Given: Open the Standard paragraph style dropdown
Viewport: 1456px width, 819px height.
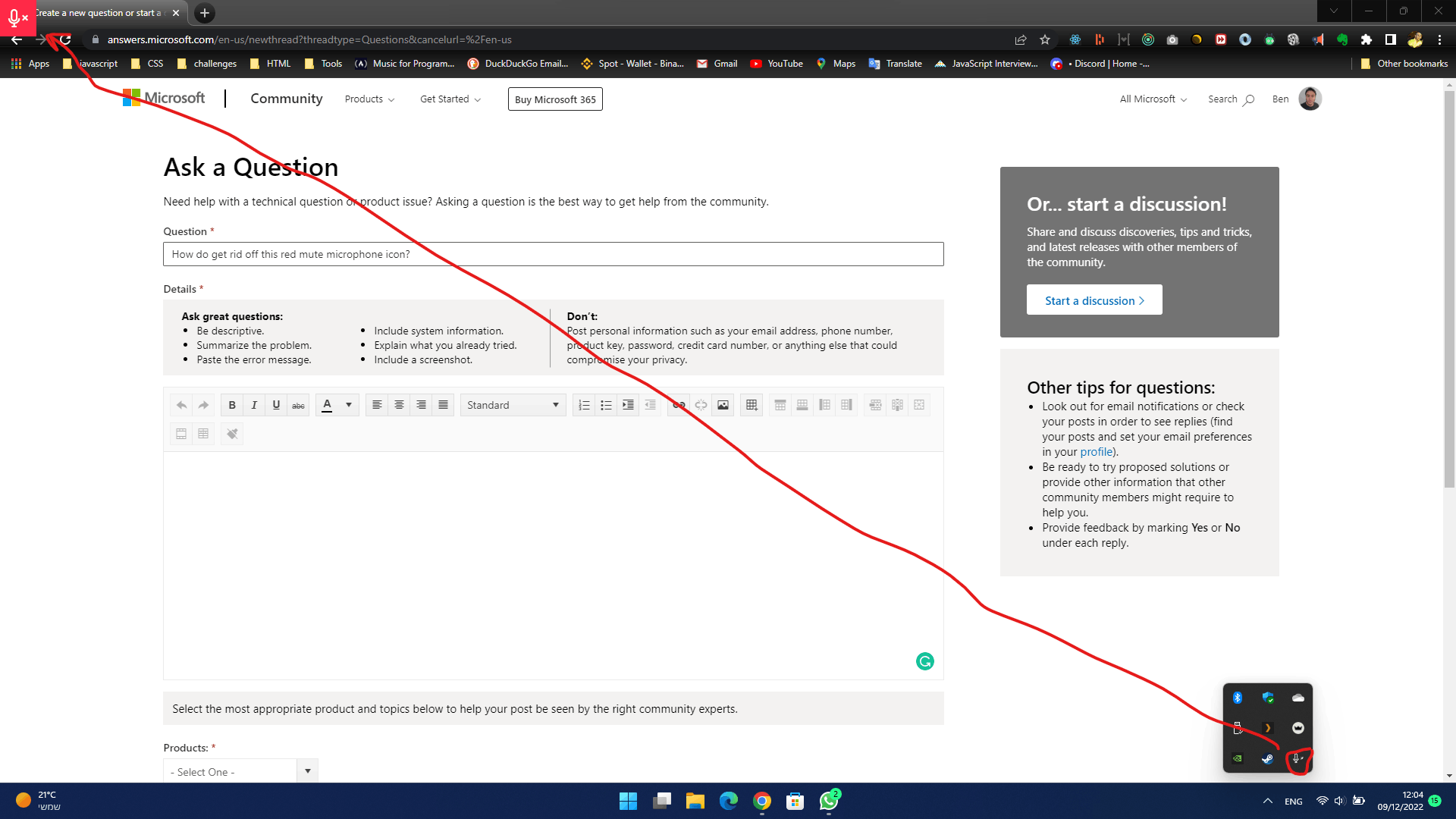Looking at the screenshot, I should (x=513, y=405).
